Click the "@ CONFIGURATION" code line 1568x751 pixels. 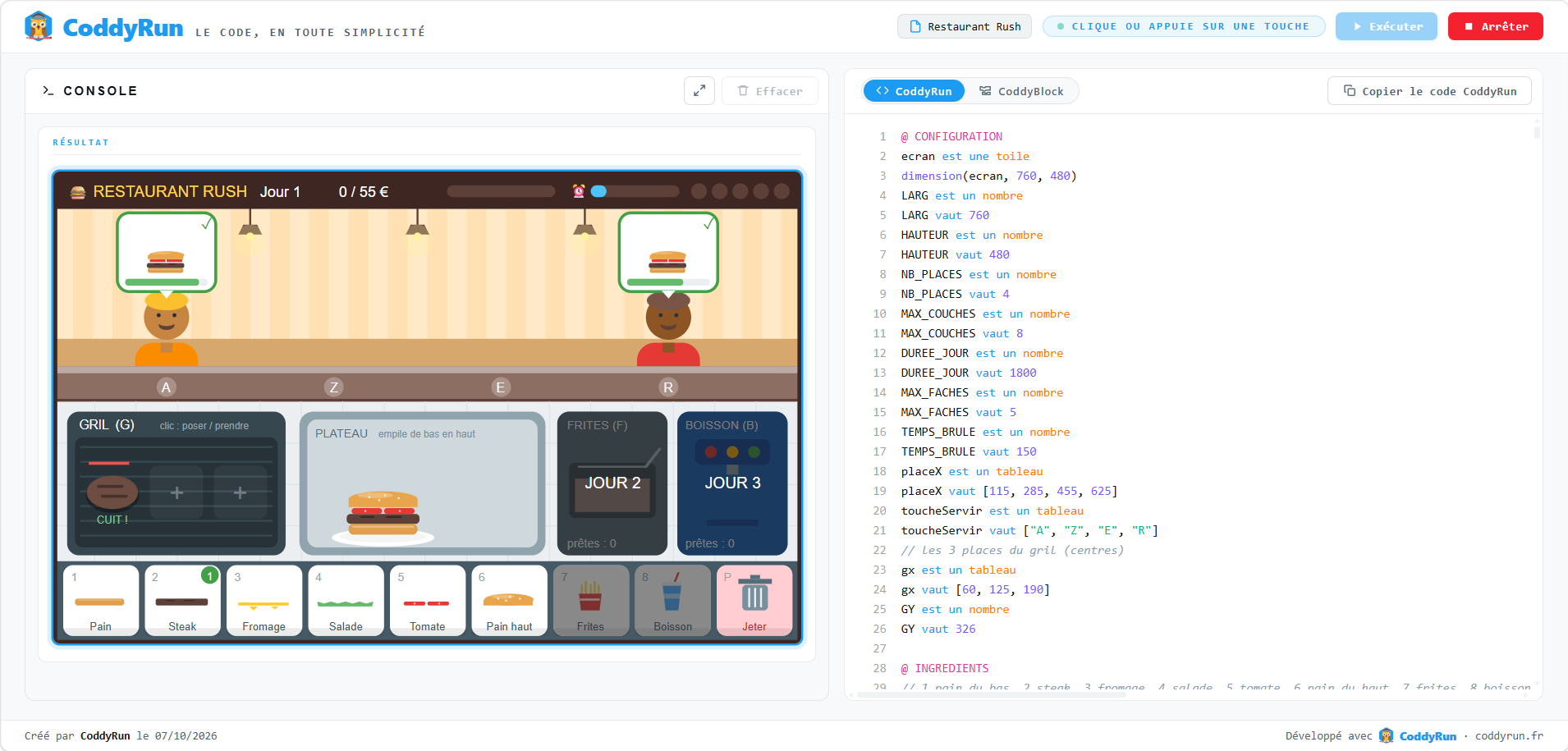click(x=951, y=136)
